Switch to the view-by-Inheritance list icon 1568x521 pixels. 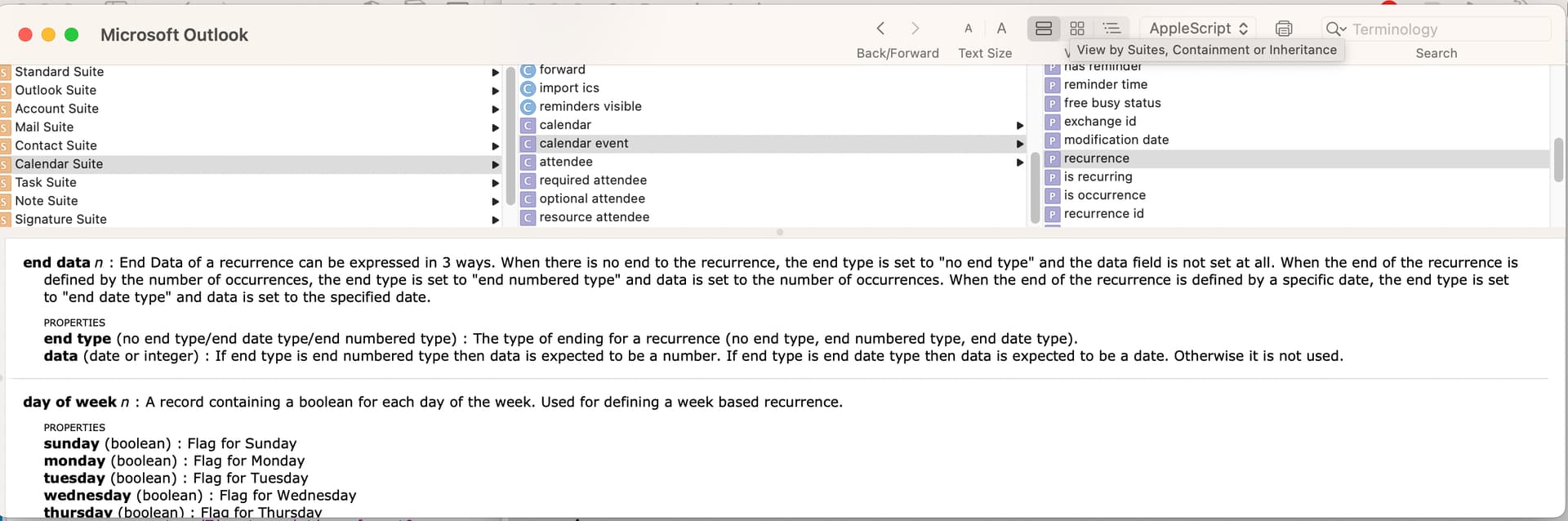coord(1111,29)
